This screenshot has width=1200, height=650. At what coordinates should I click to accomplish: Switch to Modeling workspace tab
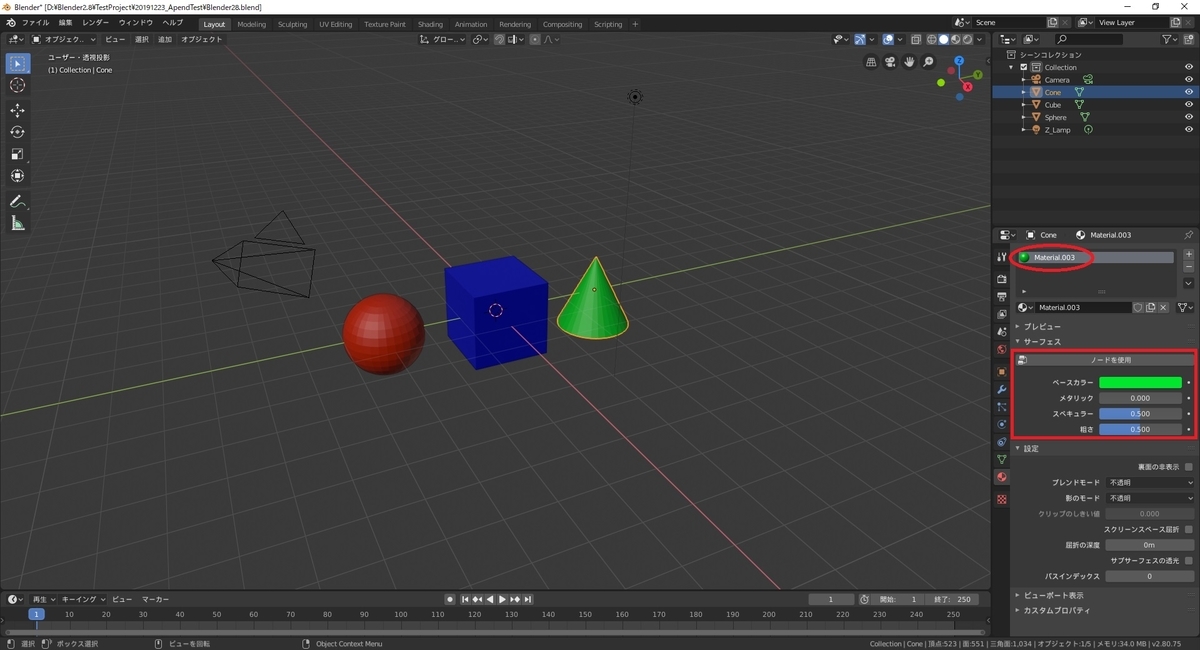point(252,24)
